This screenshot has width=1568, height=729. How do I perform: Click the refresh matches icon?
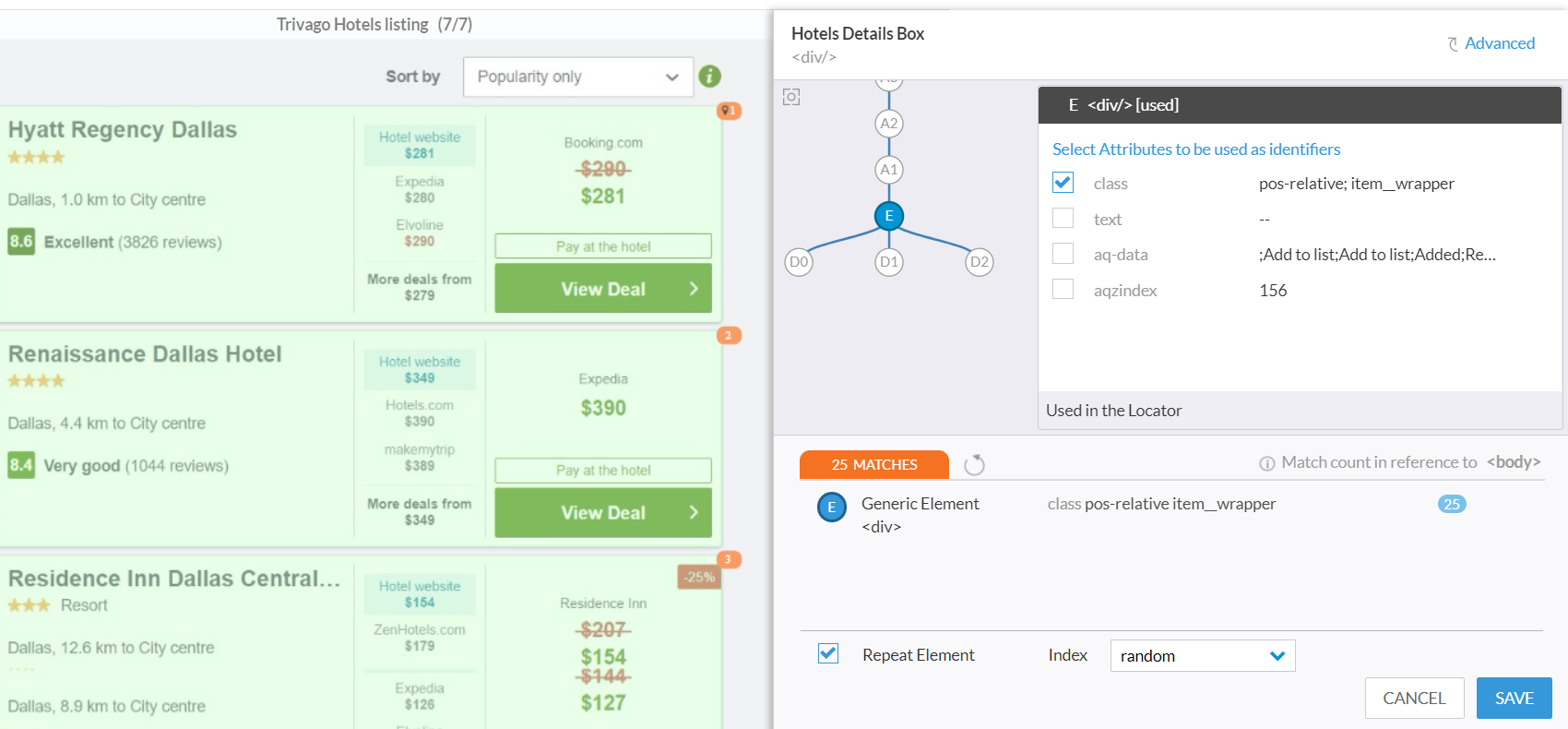tap(974, 465)
